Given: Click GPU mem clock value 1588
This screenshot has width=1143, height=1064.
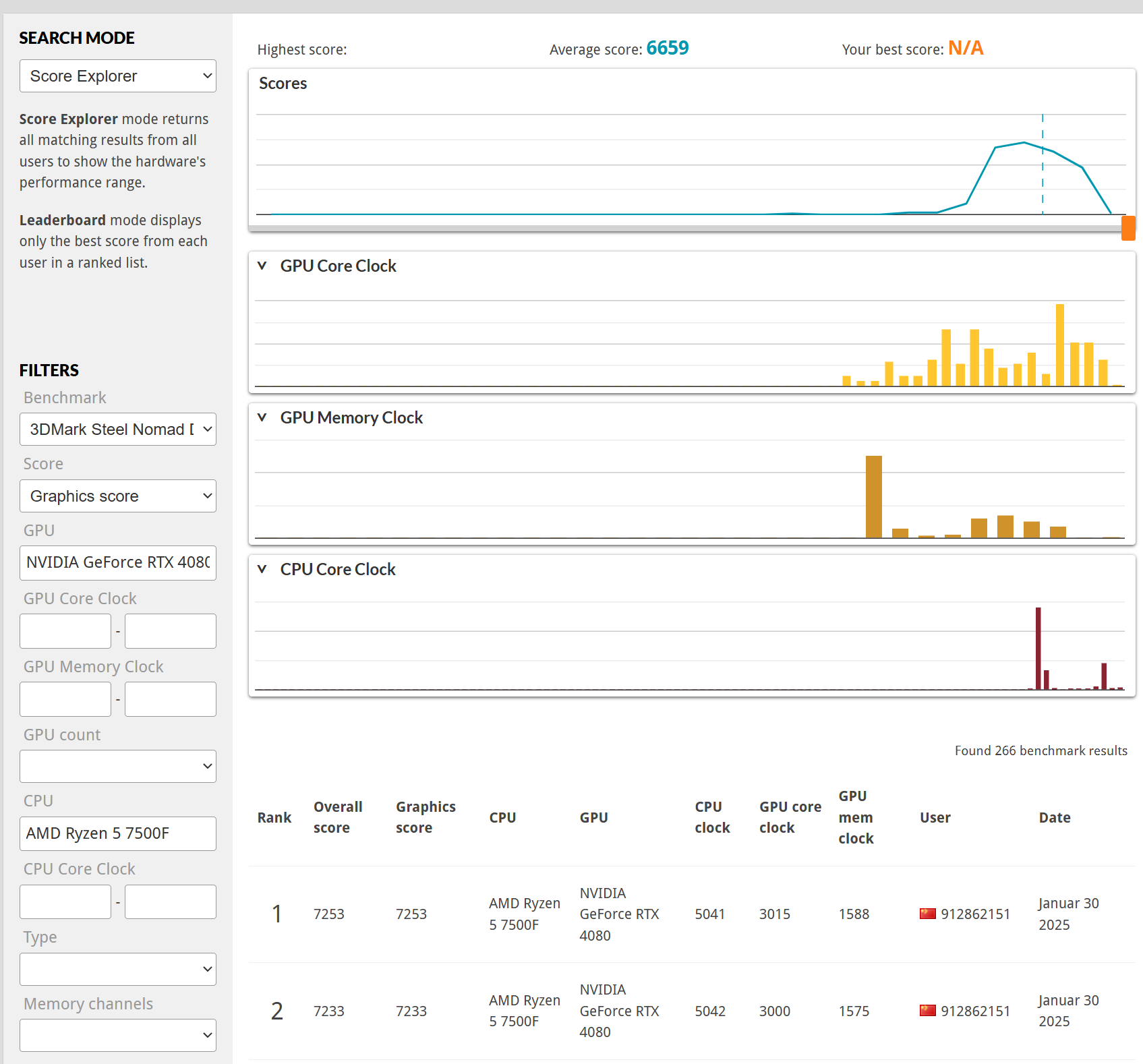Looking at the screenshot, I should click(854, 914).
